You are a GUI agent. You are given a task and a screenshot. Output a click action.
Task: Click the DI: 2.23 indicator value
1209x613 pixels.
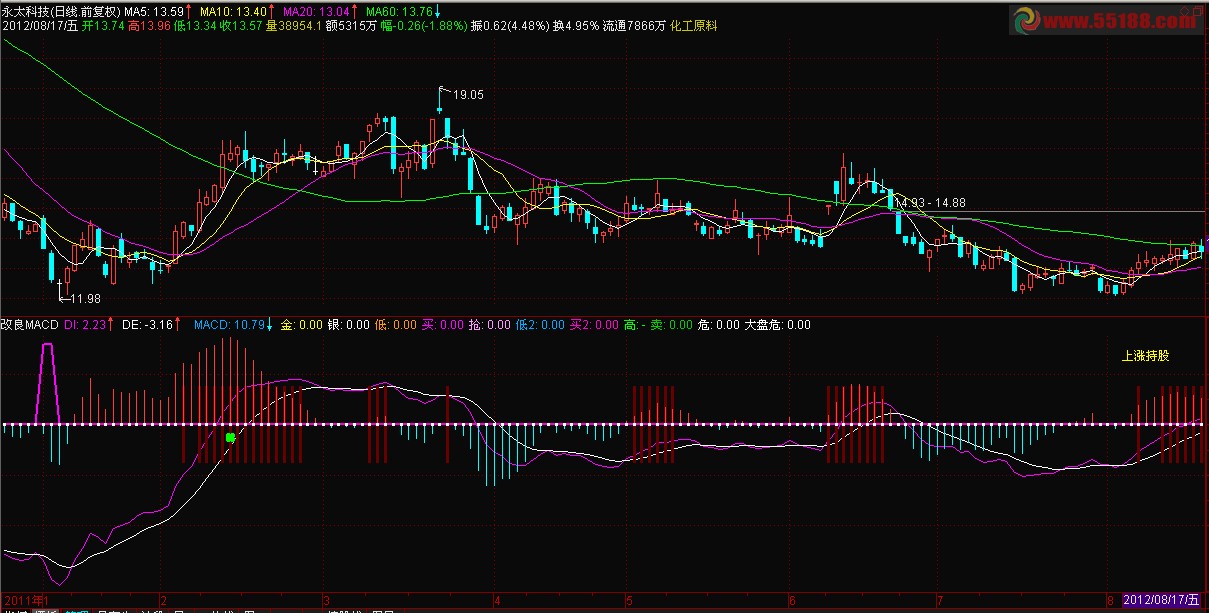click(x=84, y=325)
